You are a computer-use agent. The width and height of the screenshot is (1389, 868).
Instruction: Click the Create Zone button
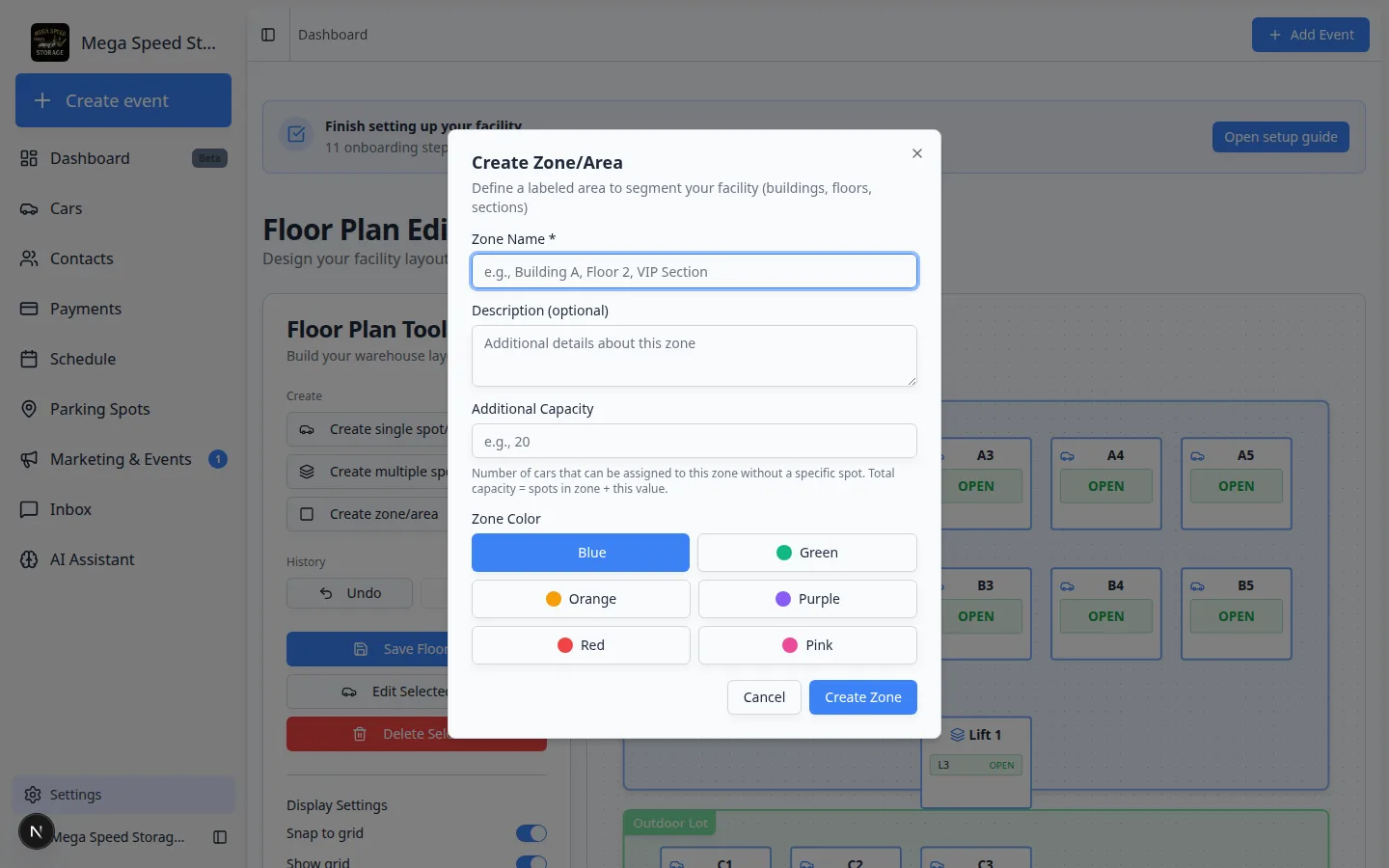coord(863,697)
